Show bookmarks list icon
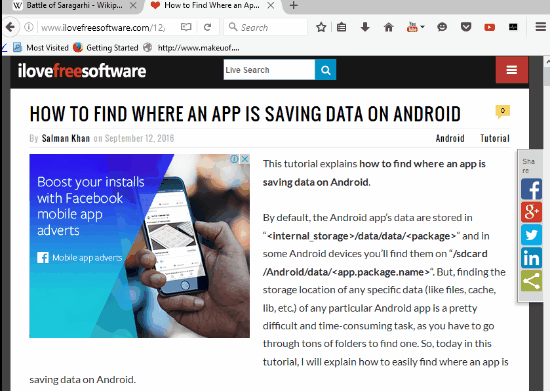Image resolution: width=550 pixels, height=391 pixels. 341,27
